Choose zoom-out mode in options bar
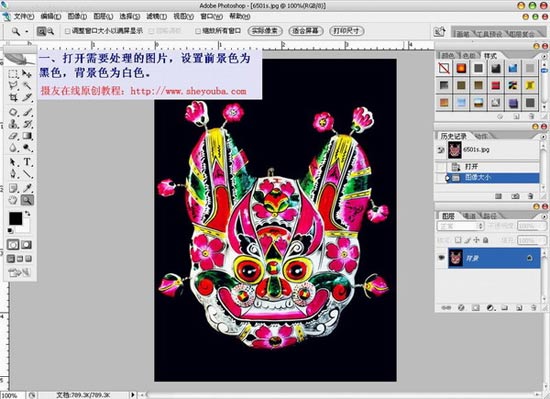The width and height of the screenshot is (550, 399). coord(51,32)
